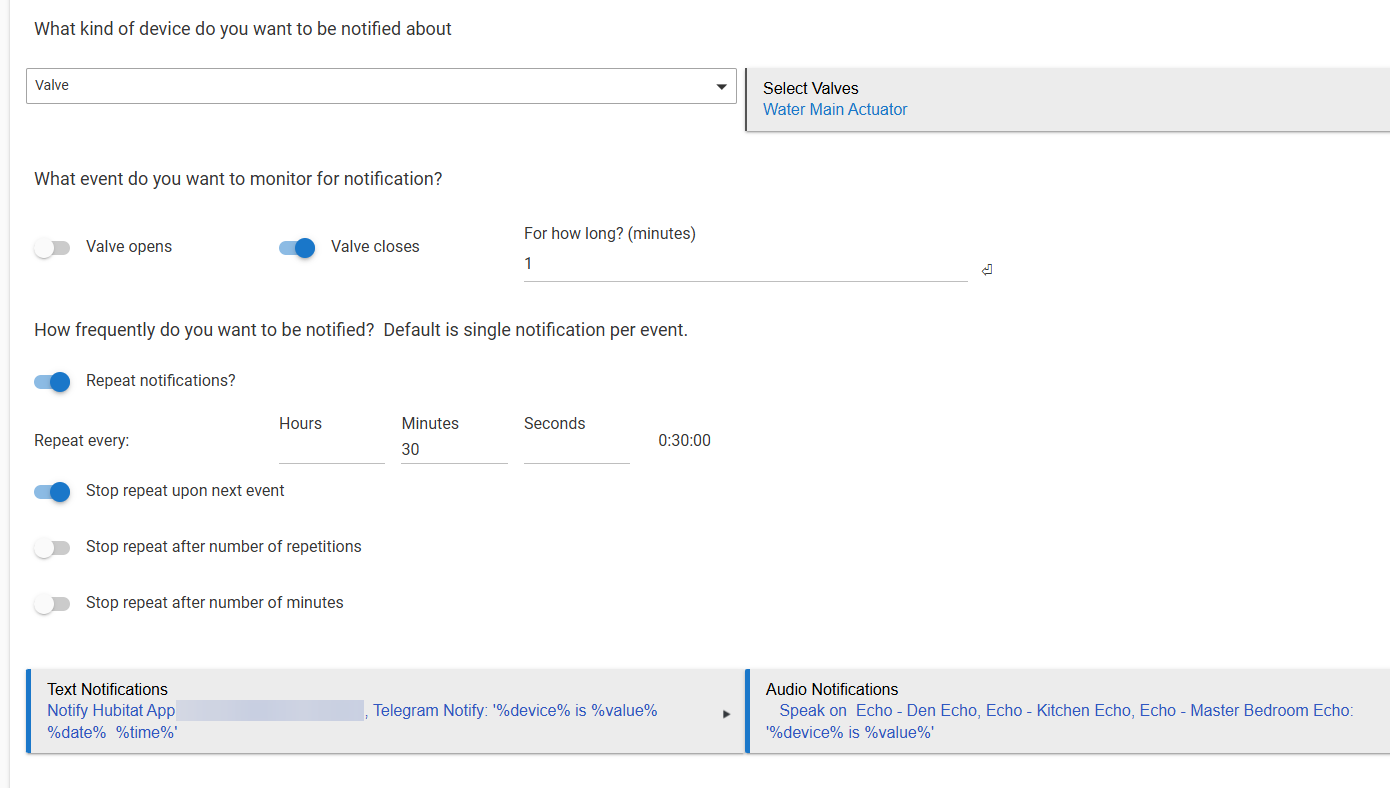This screenshot has height=788, width=1390.
Task: Click the Text Notifications heading
Action: coord(107,689)
